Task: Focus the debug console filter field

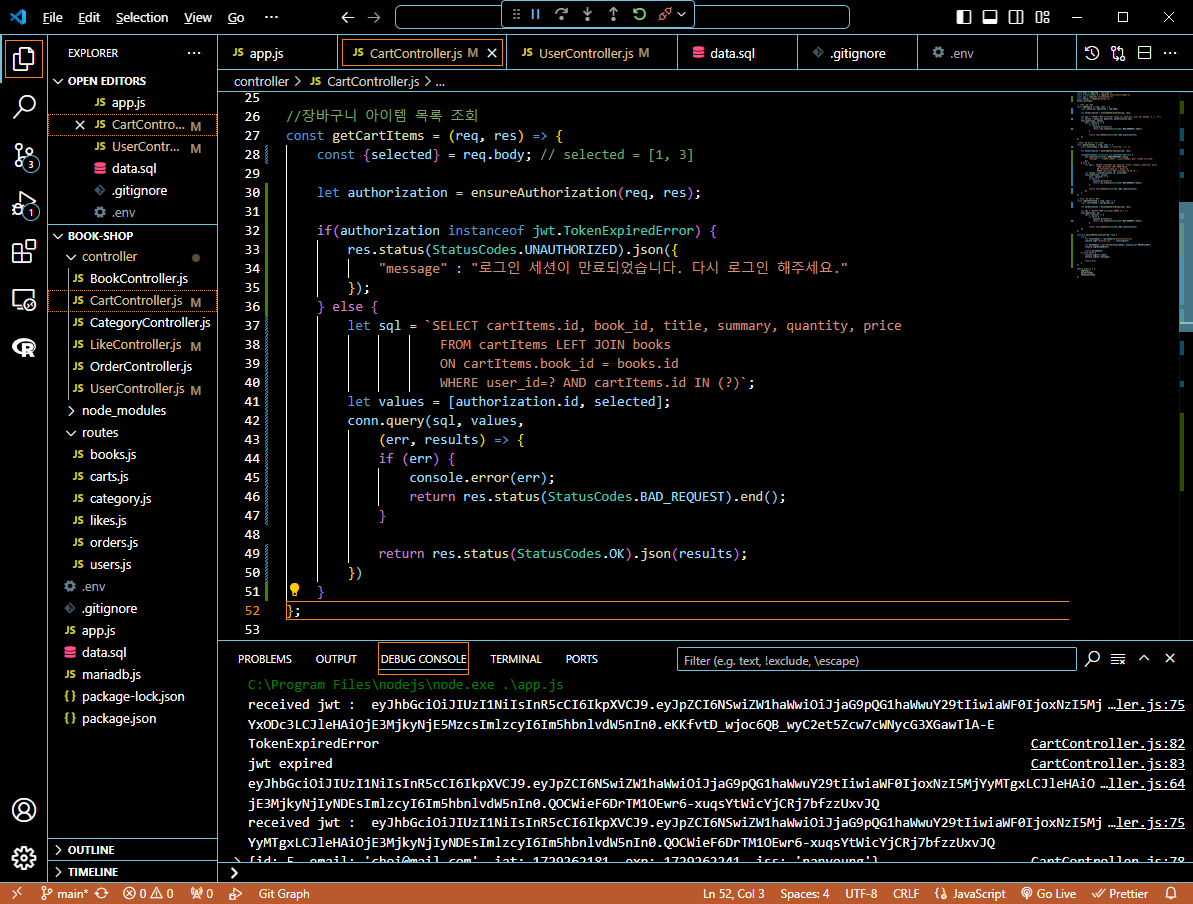Action: click(876, 660)
